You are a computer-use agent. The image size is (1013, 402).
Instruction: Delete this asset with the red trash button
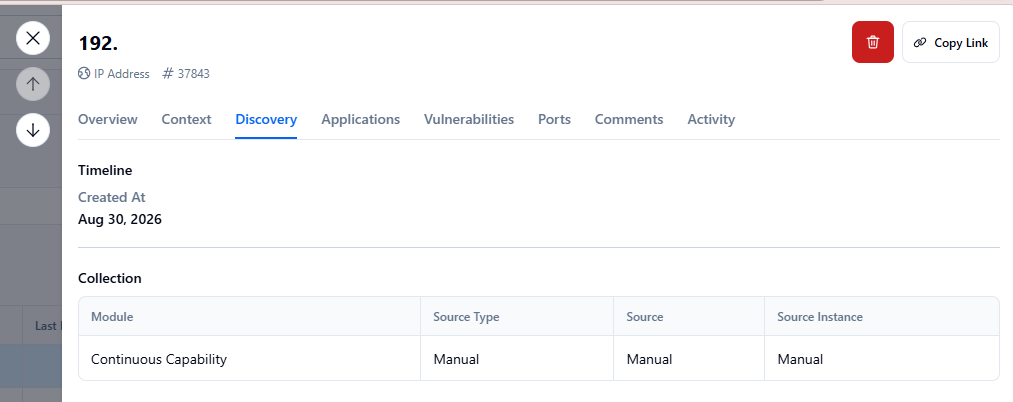tap(873, 42)
